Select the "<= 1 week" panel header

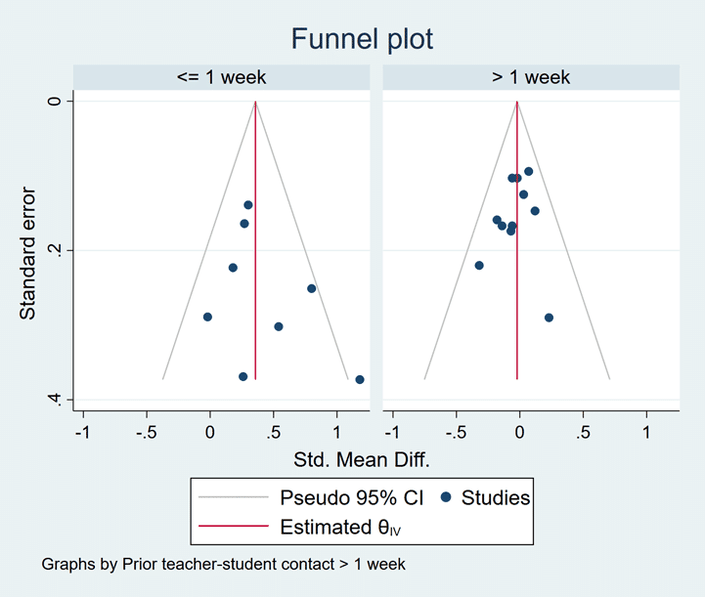click(221, 77)
